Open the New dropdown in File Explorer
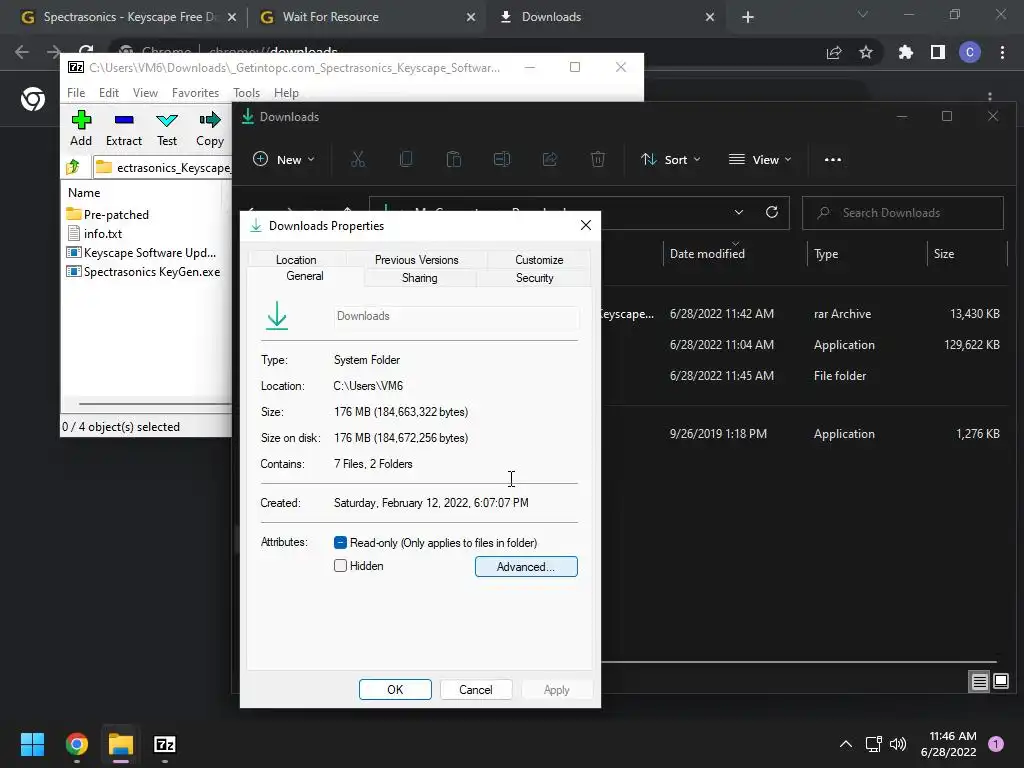The width and height of the screenshot is (1024, 768). [x=284, y=159]
